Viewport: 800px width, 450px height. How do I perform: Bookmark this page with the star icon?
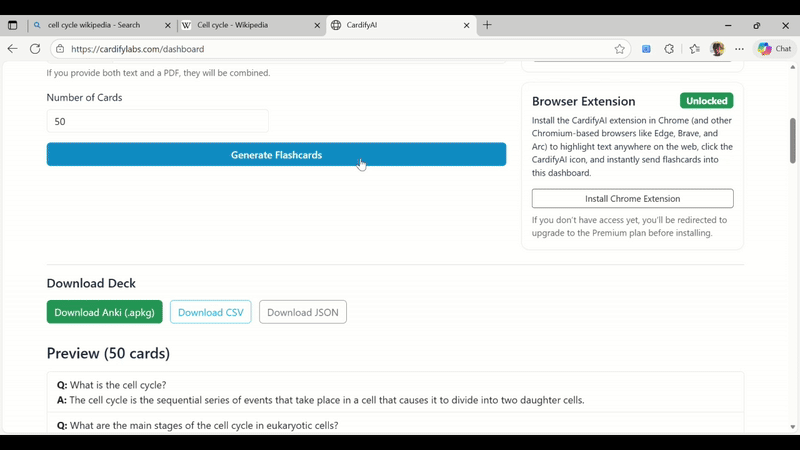(x=620, y=48)
